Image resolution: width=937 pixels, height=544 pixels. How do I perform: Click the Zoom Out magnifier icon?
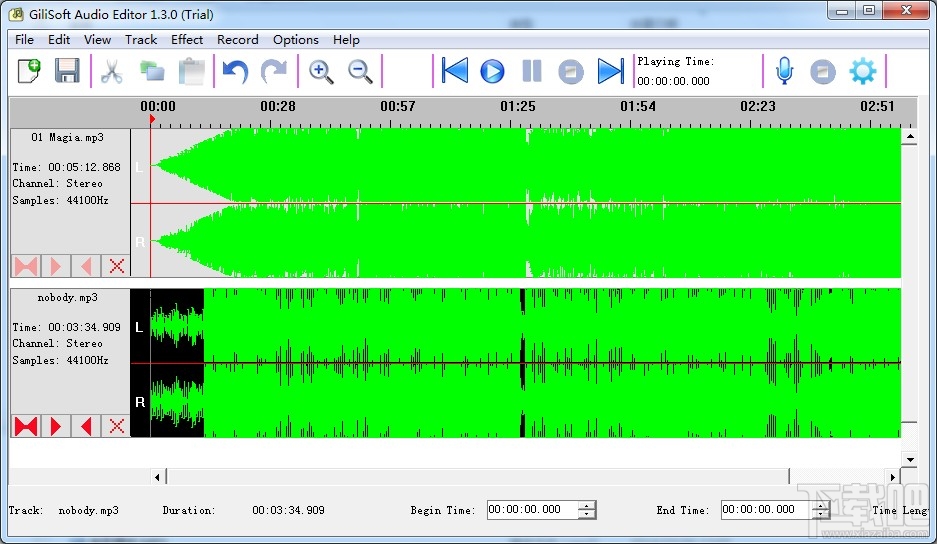coord(360,71)
